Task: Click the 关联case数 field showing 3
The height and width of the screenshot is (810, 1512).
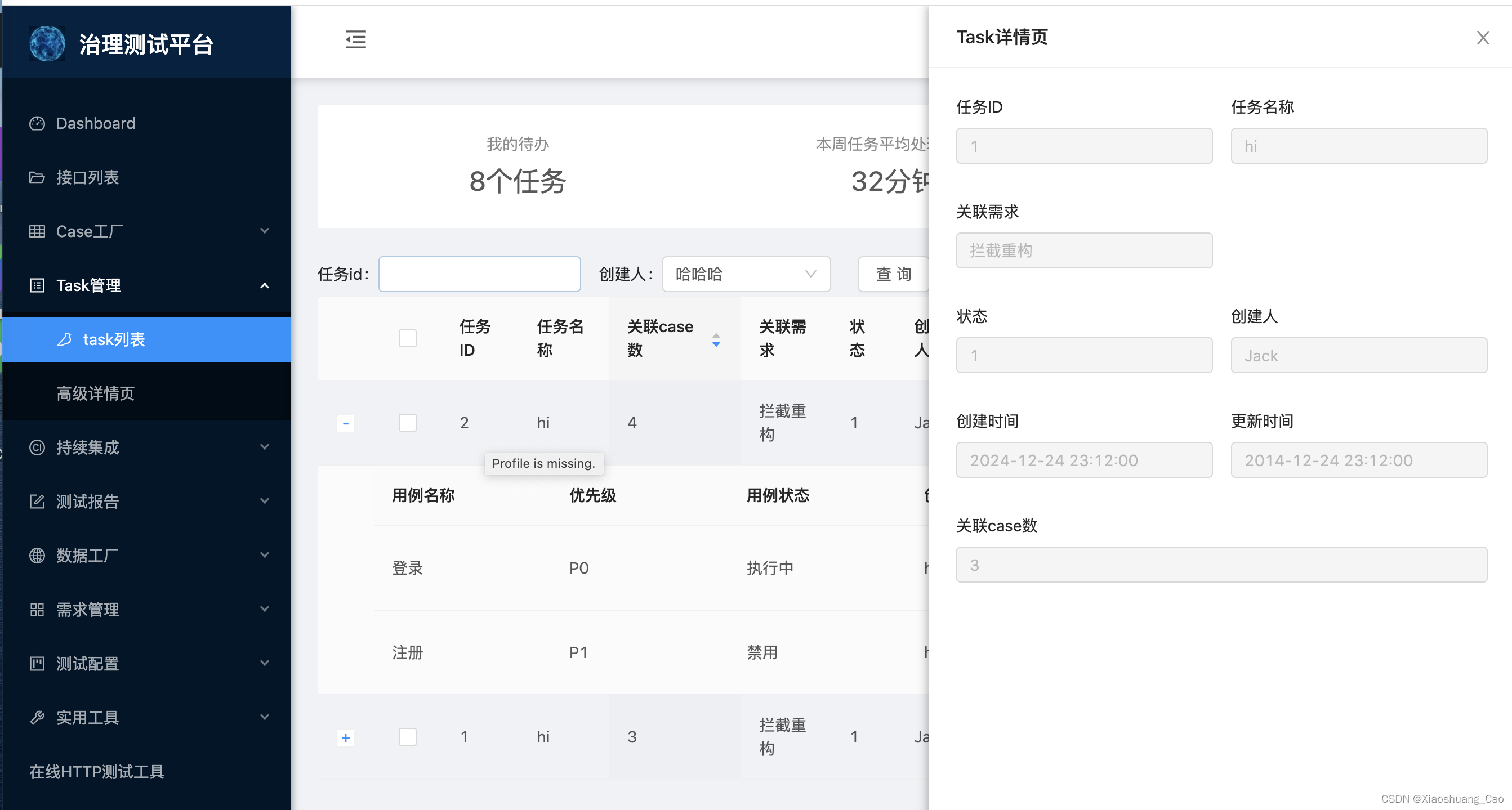Action: click(x=1221, y=565)
